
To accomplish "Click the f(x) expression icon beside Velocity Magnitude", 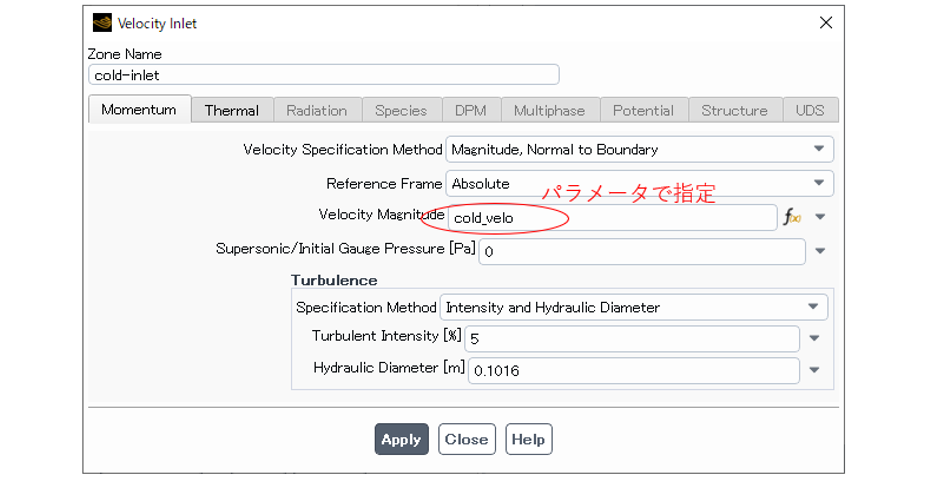I will (x=791, y=217).
